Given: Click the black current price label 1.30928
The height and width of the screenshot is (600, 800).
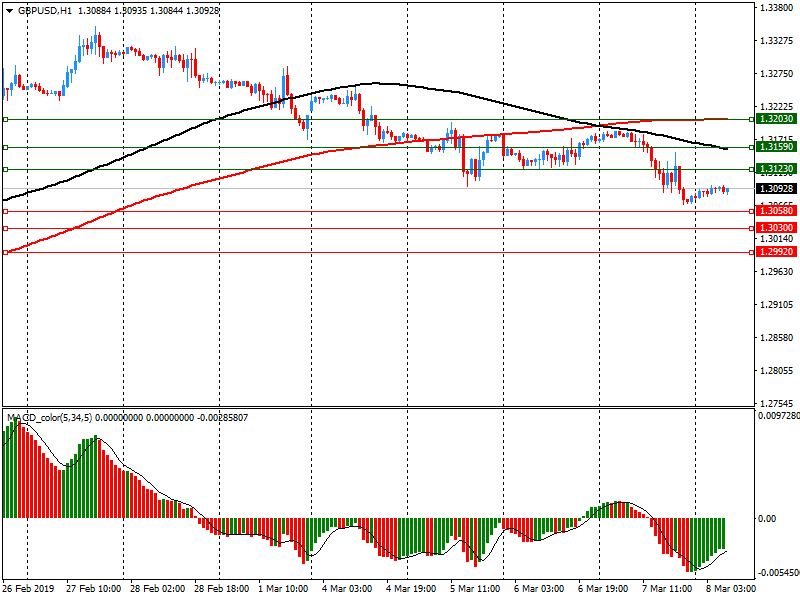Looking at the screenshot, I should pos(776,189).
